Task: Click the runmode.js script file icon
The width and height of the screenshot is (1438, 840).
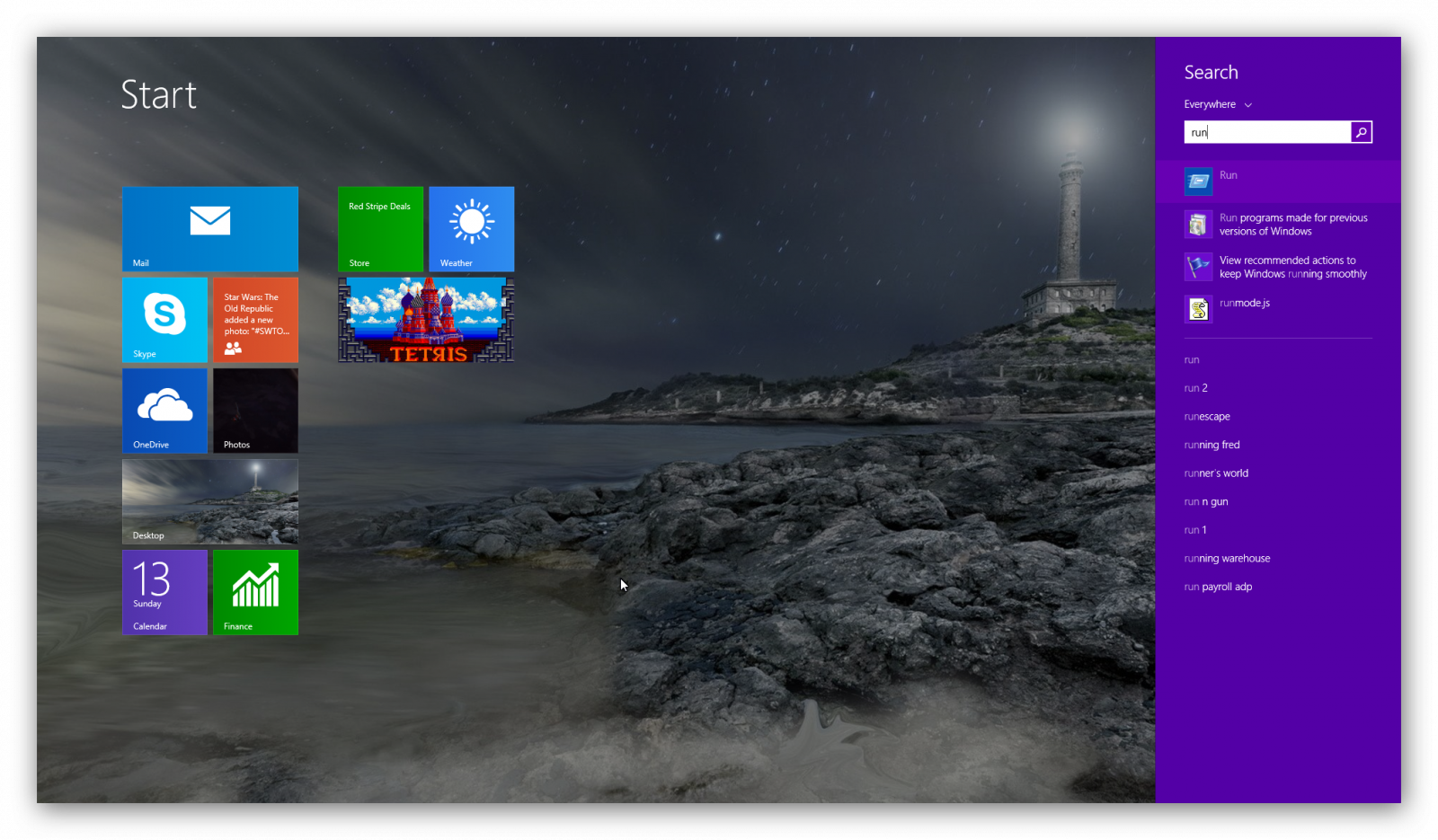Action: pos(1198,309)
